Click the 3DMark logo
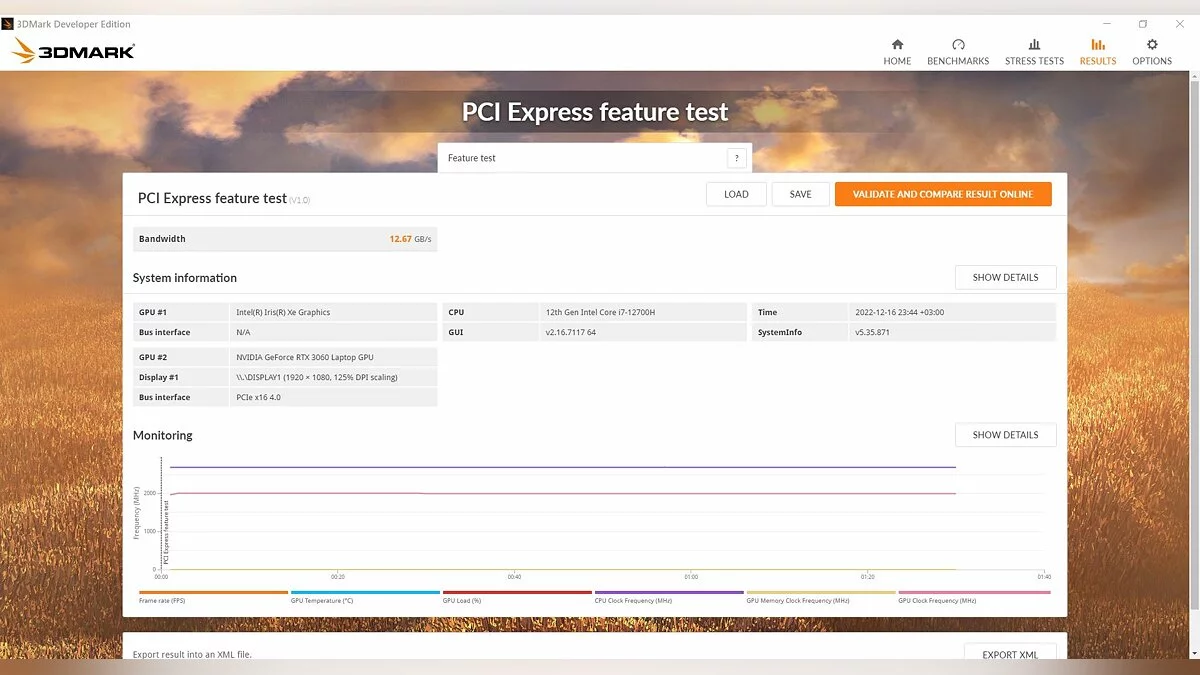The image size is (1200, 675). pyautogui.click(x=74, y=51)
